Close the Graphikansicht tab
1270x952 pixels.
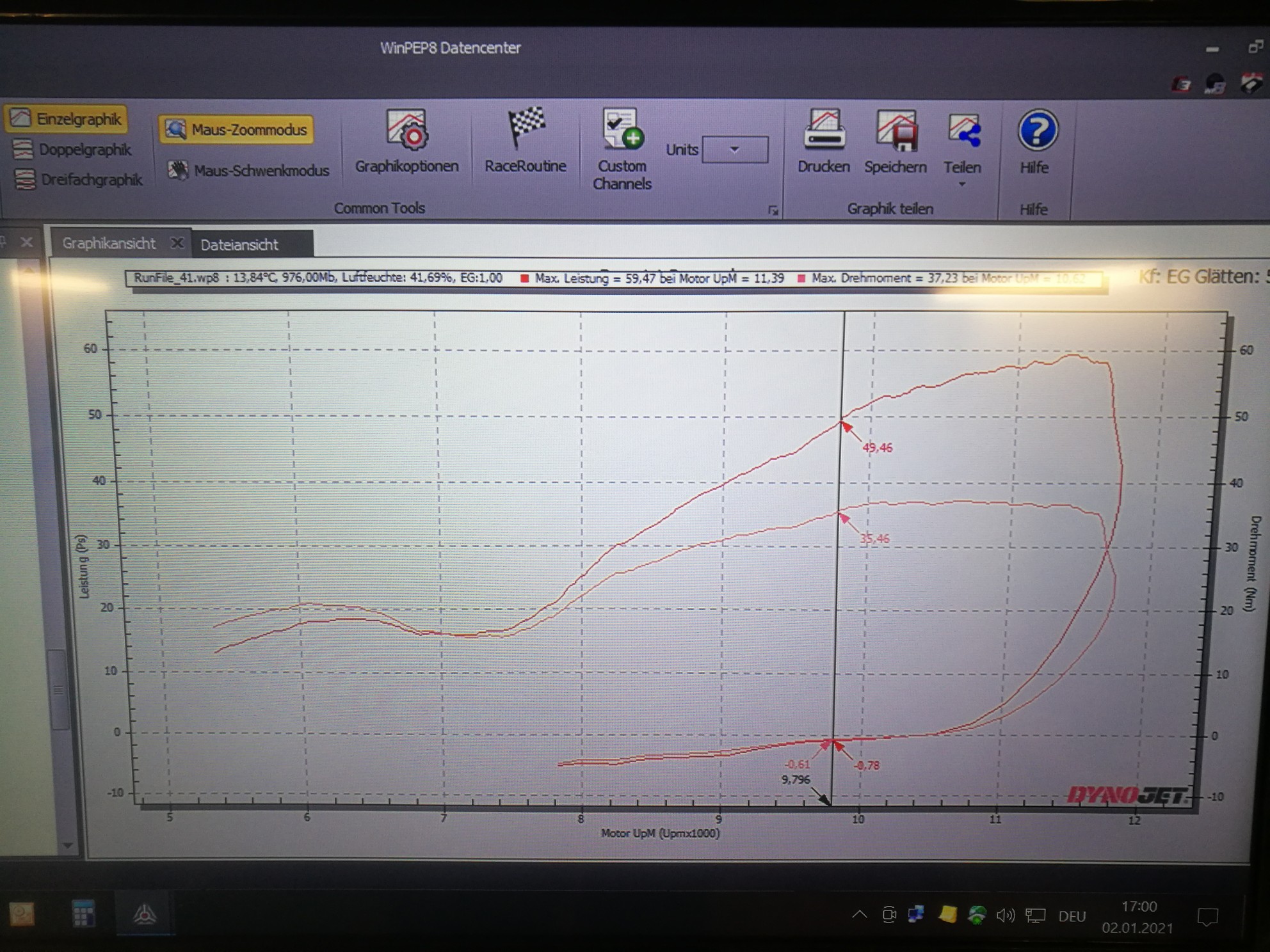(177, 242)
